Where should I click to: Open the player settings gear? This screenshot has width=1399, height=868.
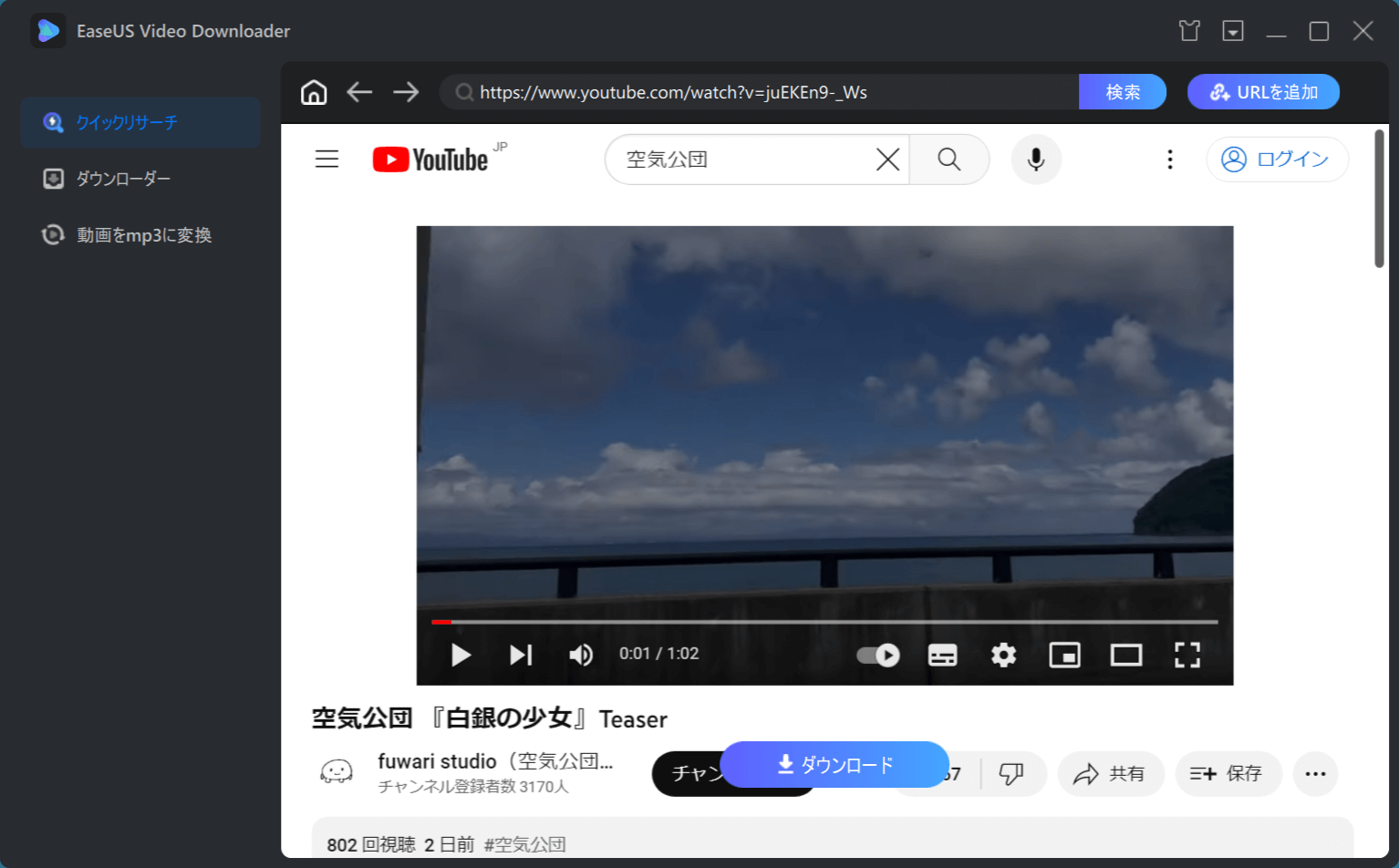click(x=1003, y=655)
